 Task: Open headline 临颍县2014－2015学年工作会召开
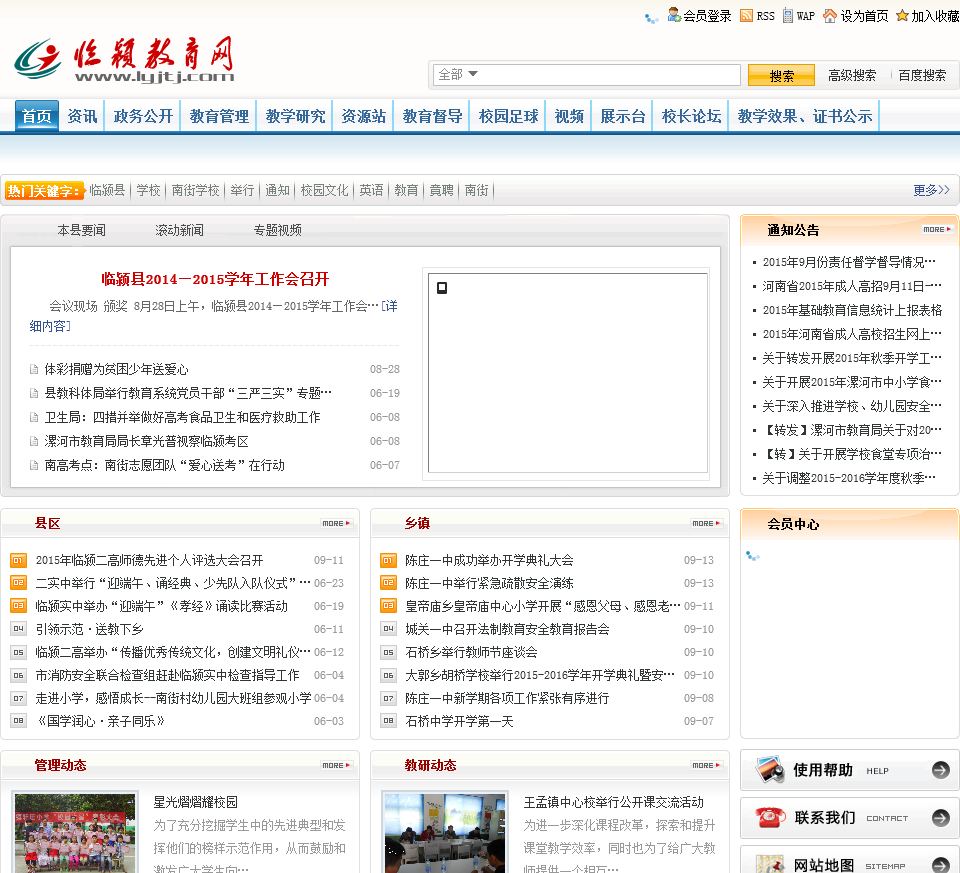point(215,279)
